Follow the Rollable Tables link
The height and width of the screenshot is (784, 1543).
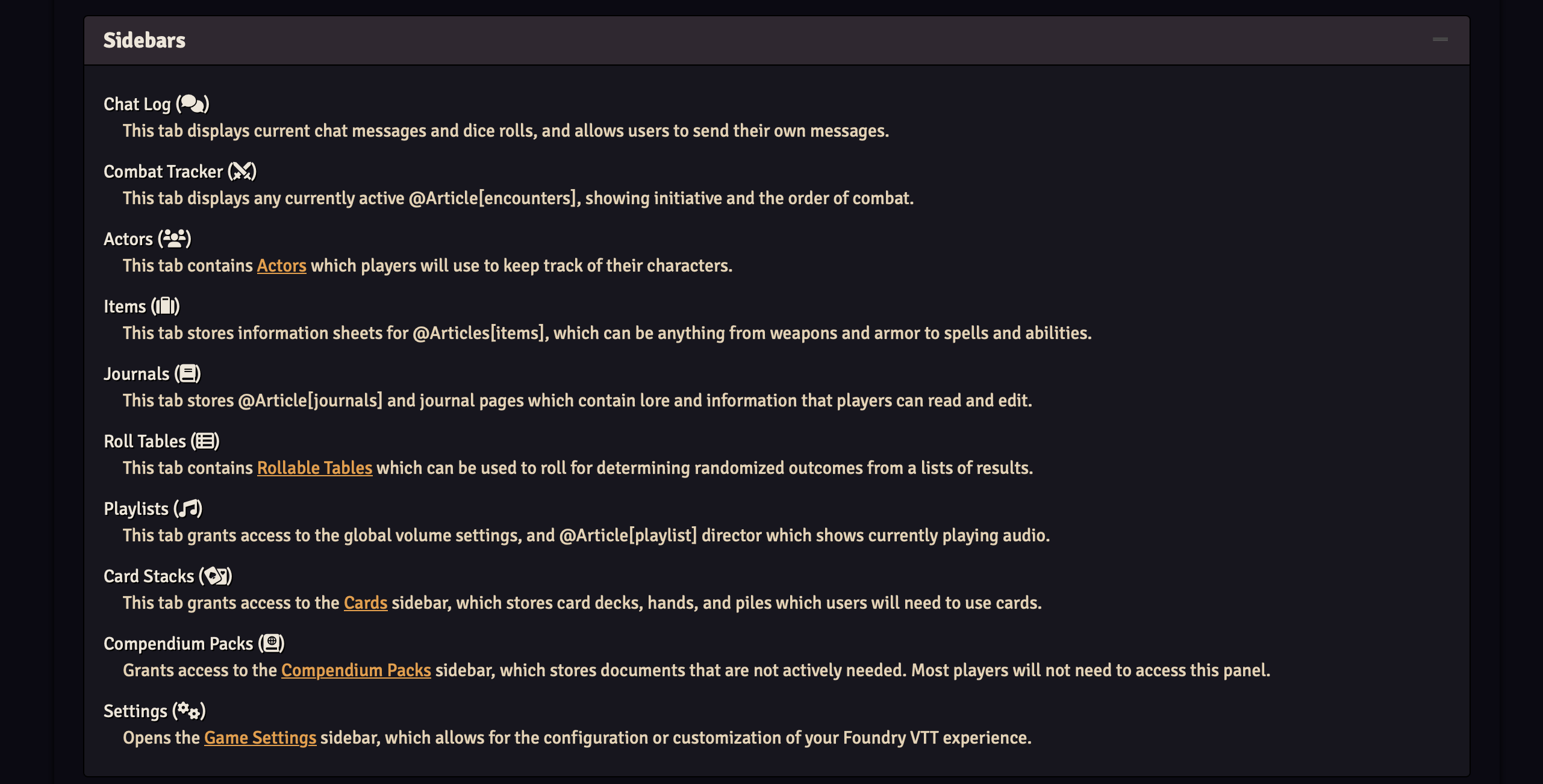315,467
